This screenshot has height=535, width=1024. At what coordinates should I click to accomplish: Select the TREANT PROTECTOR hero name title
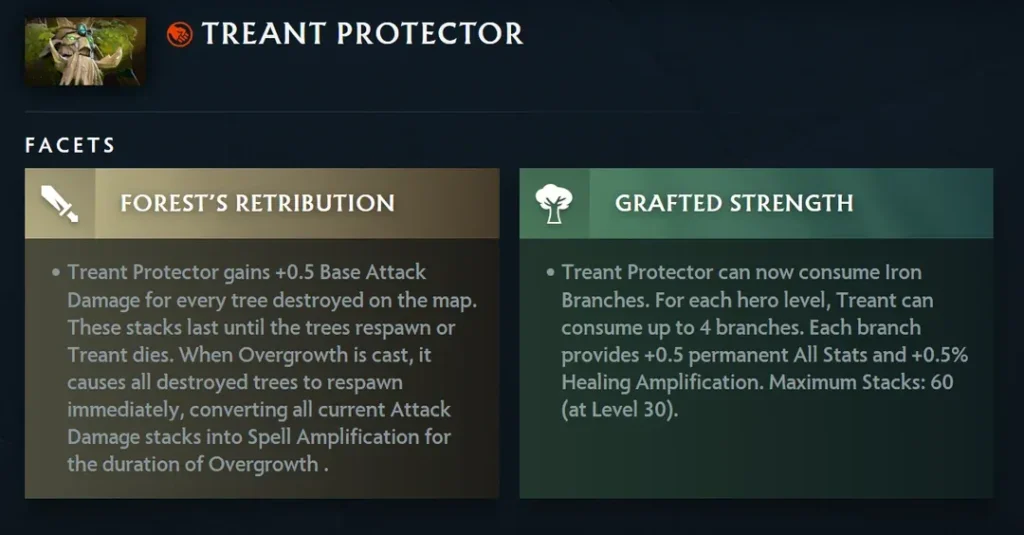[x=362, y=34]
